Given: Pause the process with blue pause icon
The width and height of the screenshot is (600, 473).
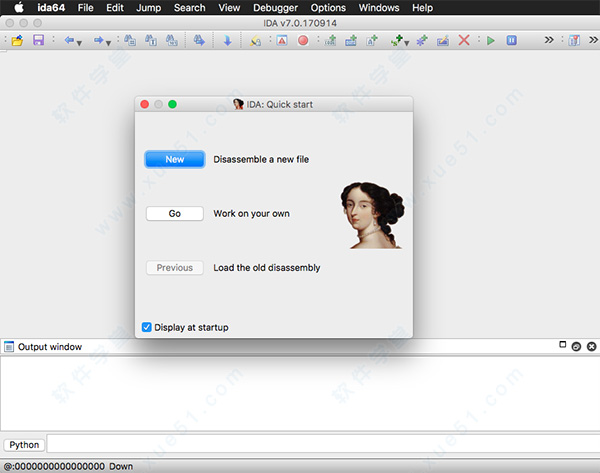Looking at the screenshot, I should tap(512, 40).
